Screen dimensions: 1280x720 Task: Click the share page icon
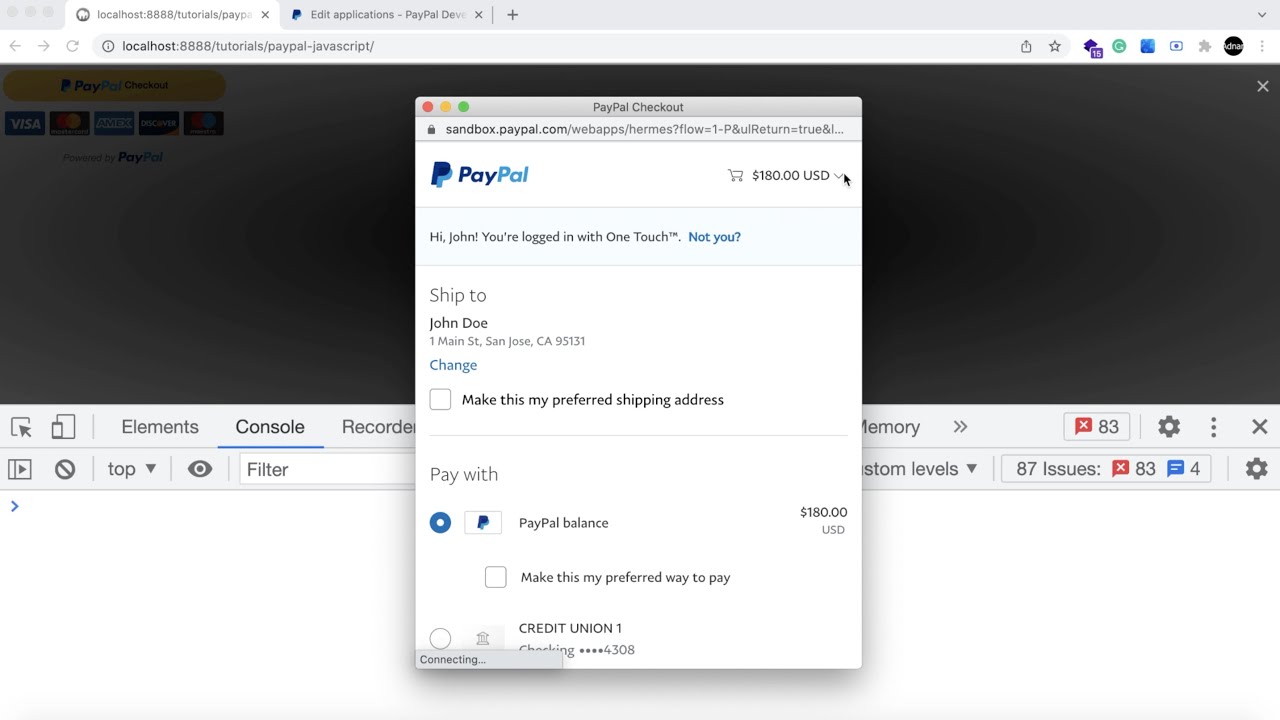coord(1026,46)
